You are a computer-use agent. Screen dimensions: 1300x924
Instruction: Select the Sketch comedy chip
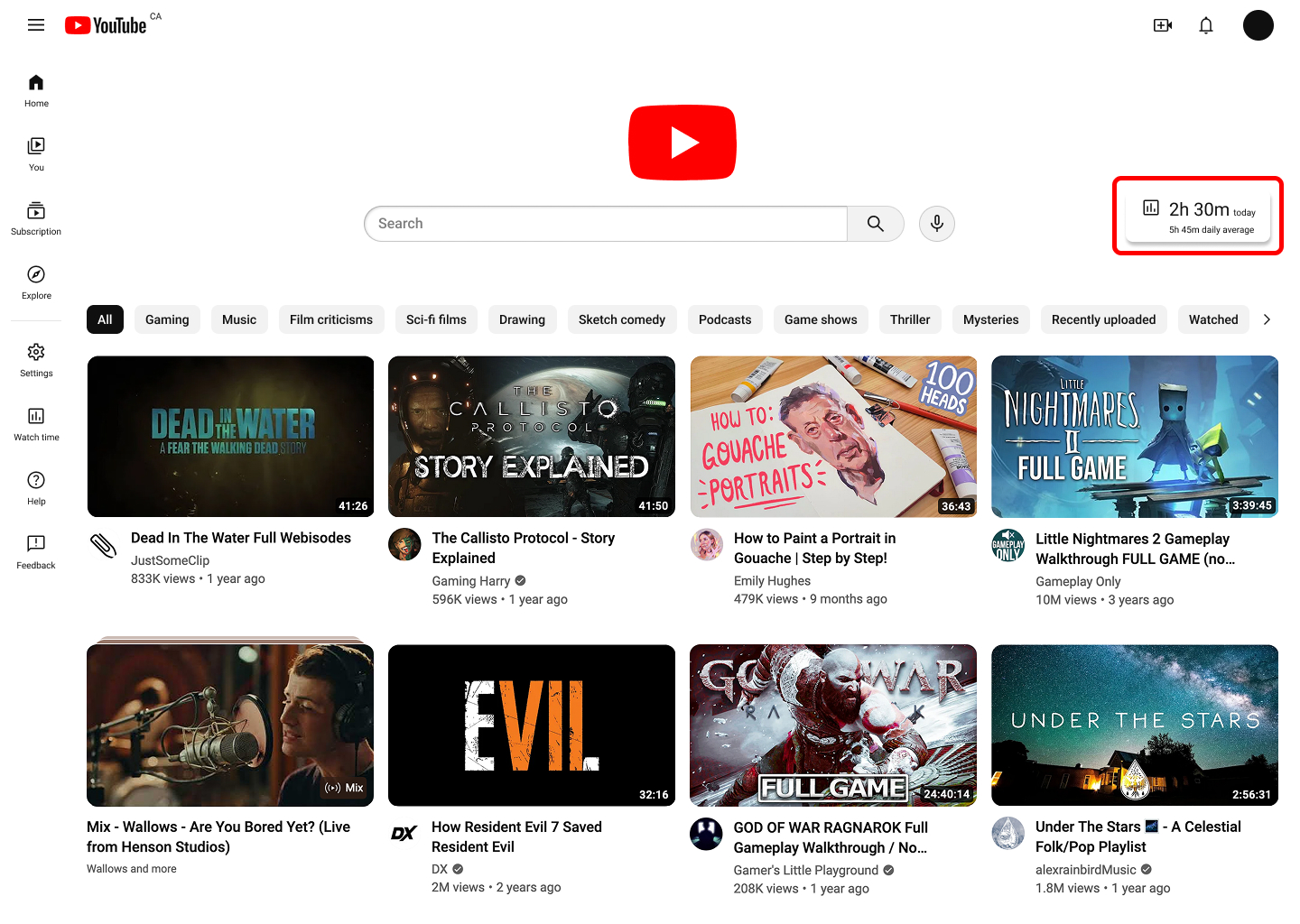(622, 319)
